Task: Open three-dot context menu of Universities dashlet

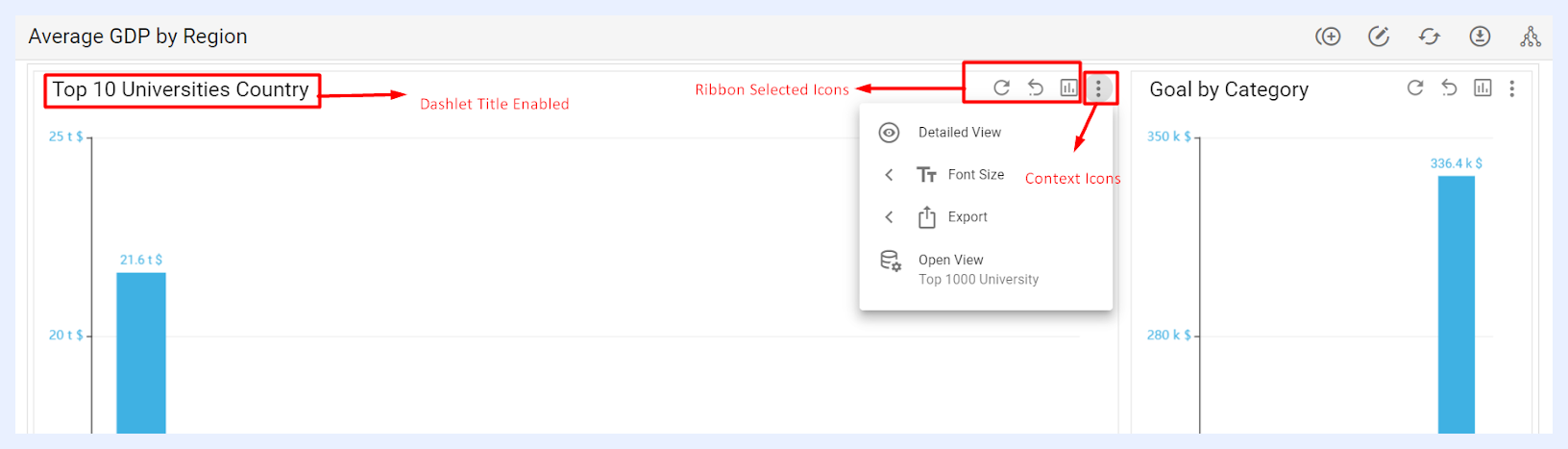Action: tap(1098, 88)
